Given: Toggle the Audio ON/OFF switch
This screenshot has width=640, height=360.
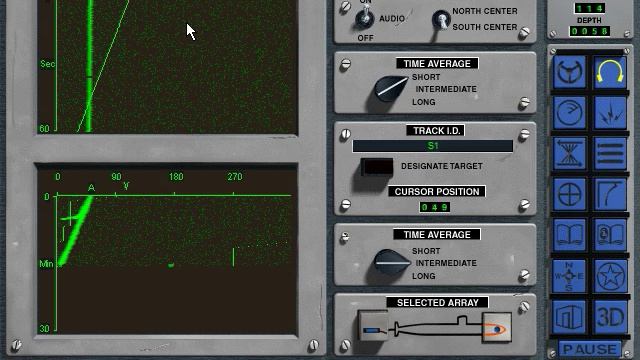Looking at the screenshot, I should point(364,18).
